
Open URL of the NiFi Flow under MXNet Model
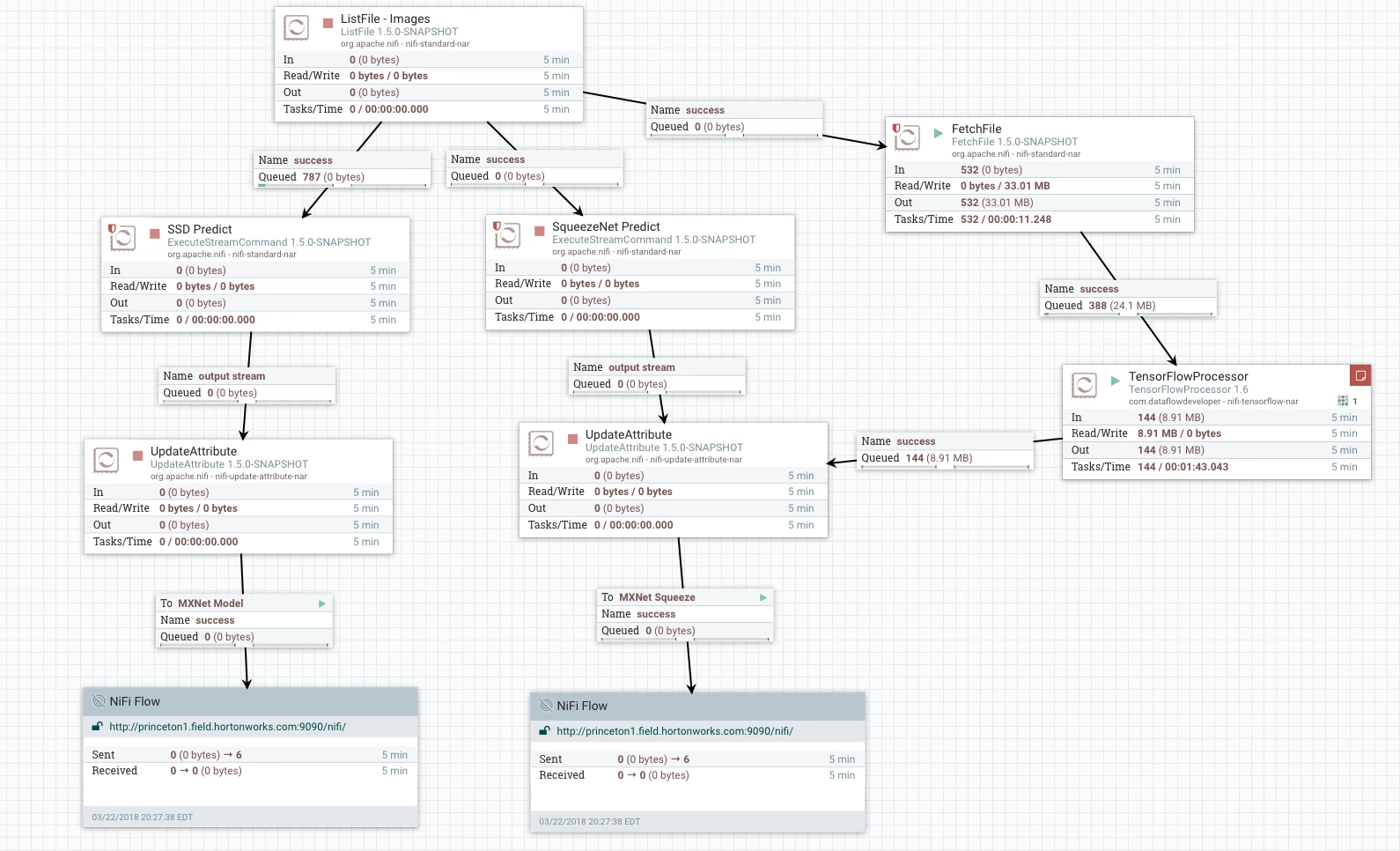227,727
